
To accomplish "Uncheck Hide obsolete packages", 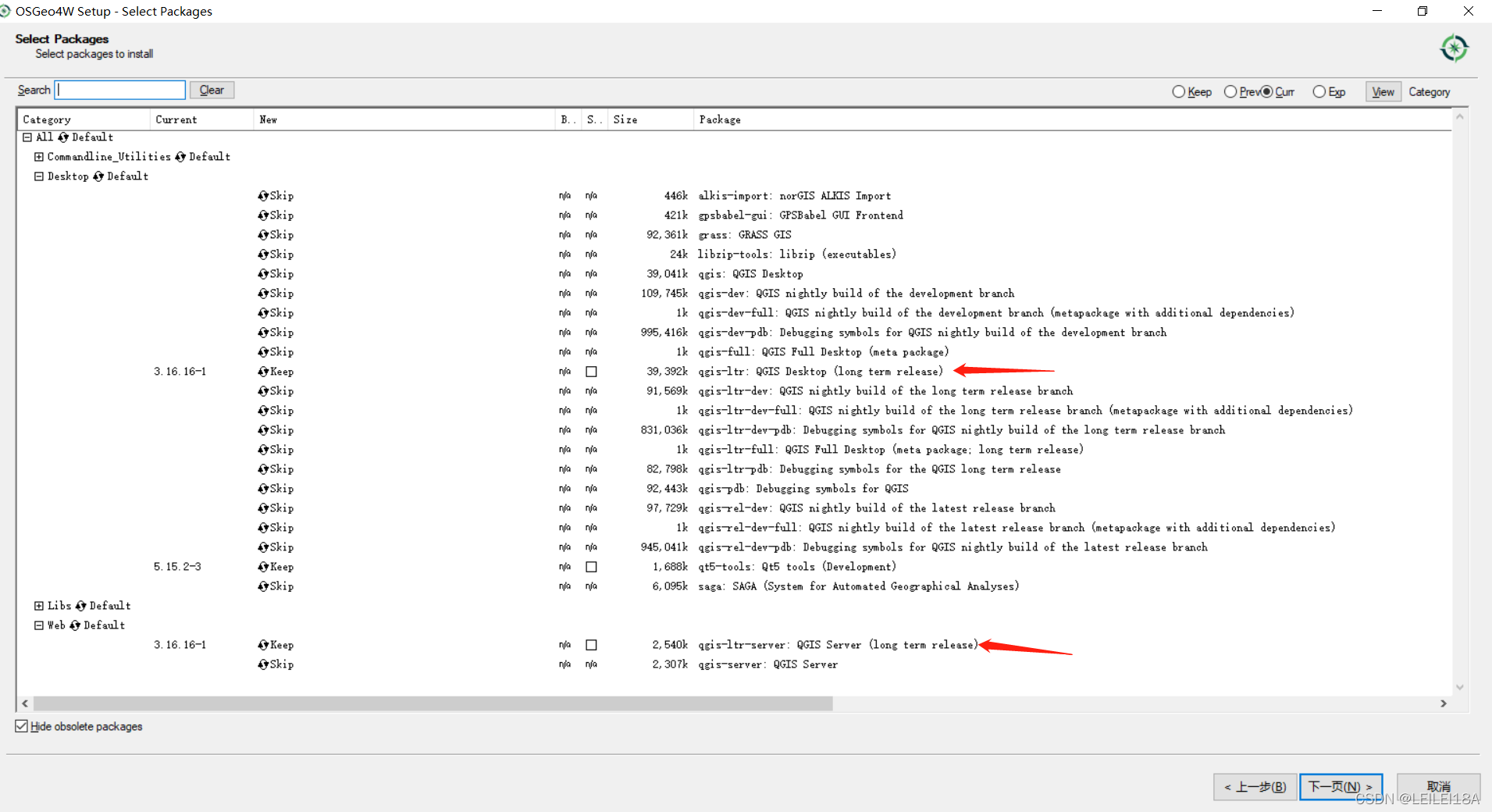I will coord(21,726).
